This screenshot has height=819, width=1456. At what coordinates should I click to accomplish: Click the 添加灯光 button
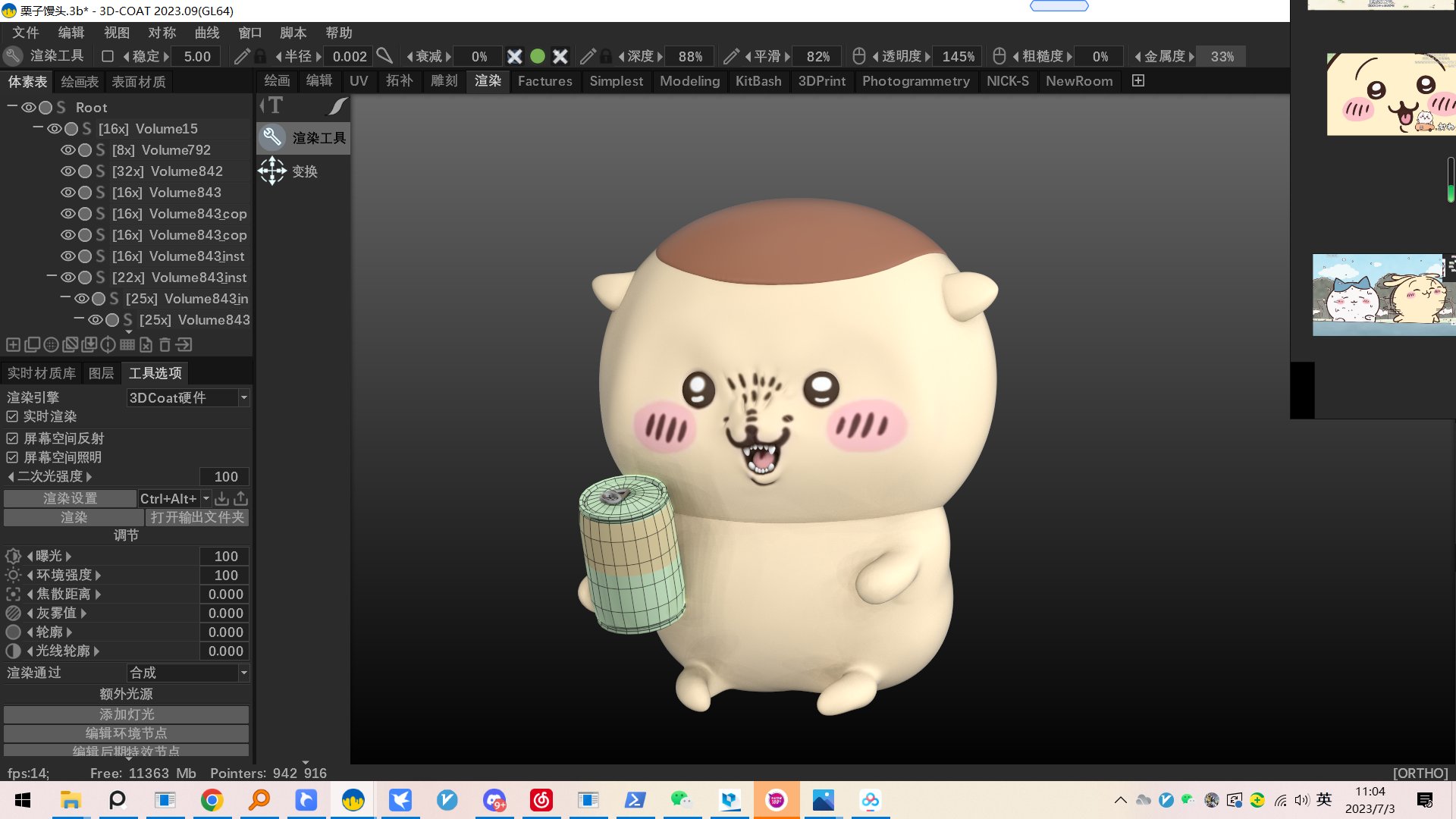pyautogui.click(x=126, y=714)
